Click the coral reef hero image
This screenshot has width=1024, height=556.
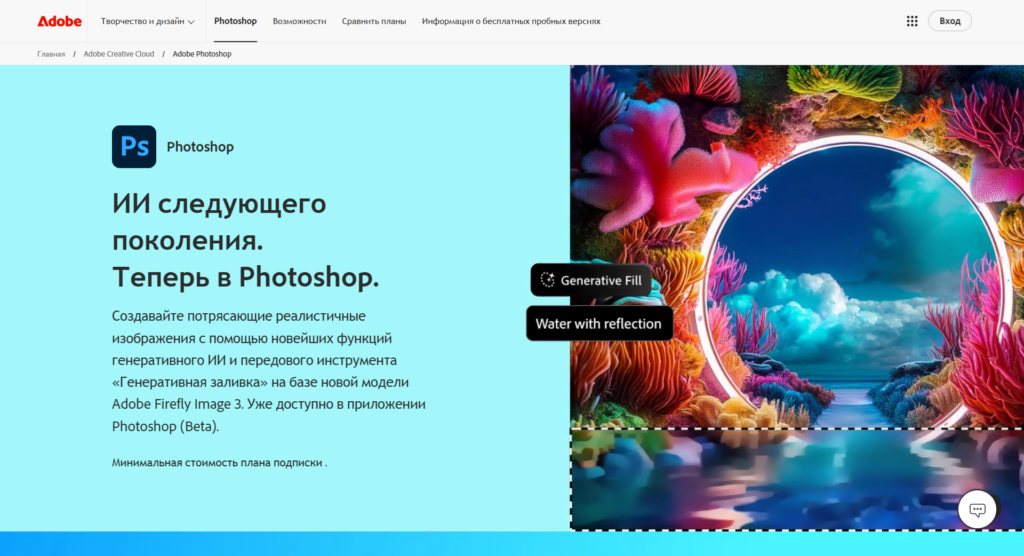797,297
